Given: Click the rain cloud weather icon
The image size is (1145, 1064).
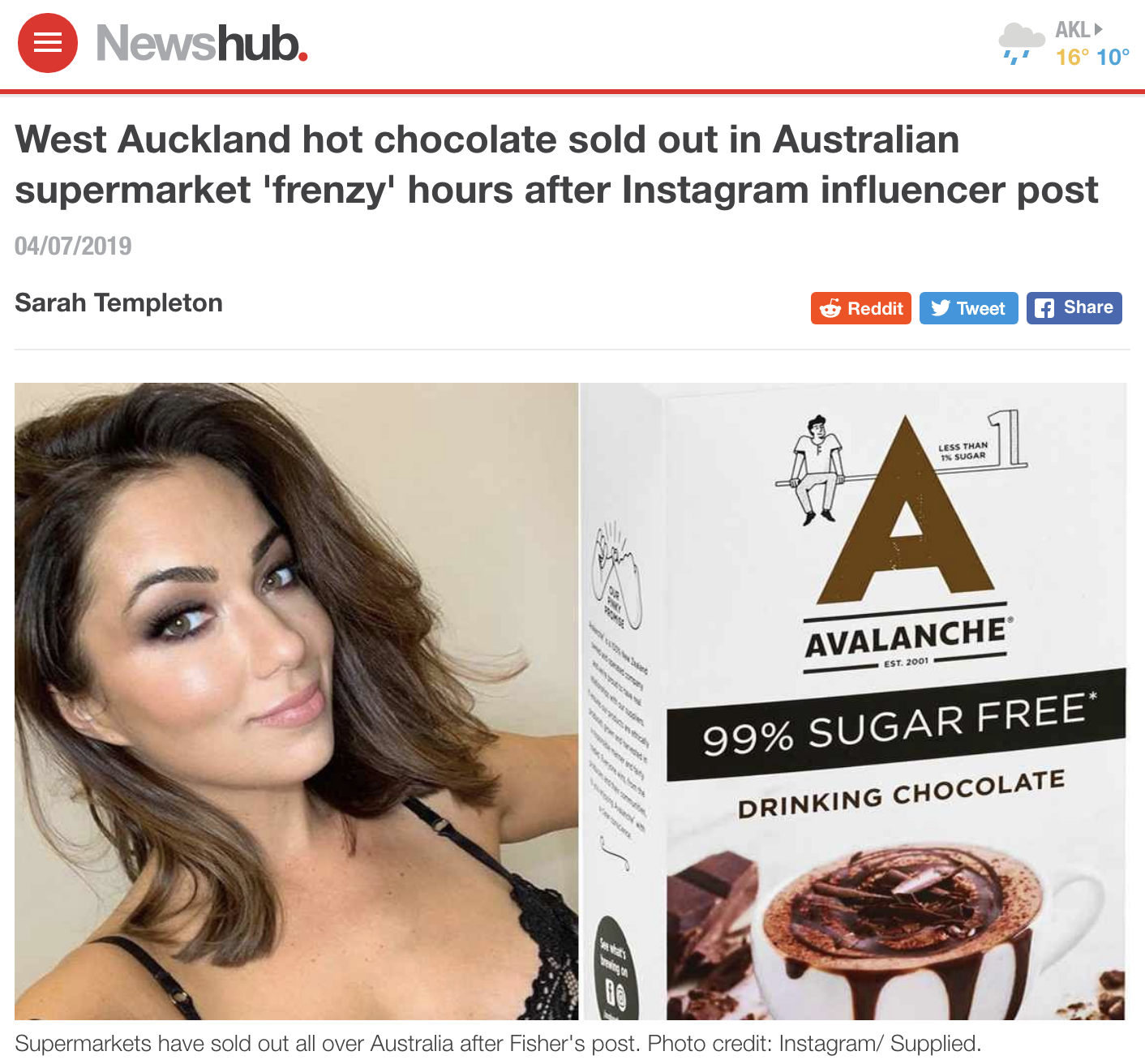Looking at the screenshot, I should click(x=1021, y=43).
